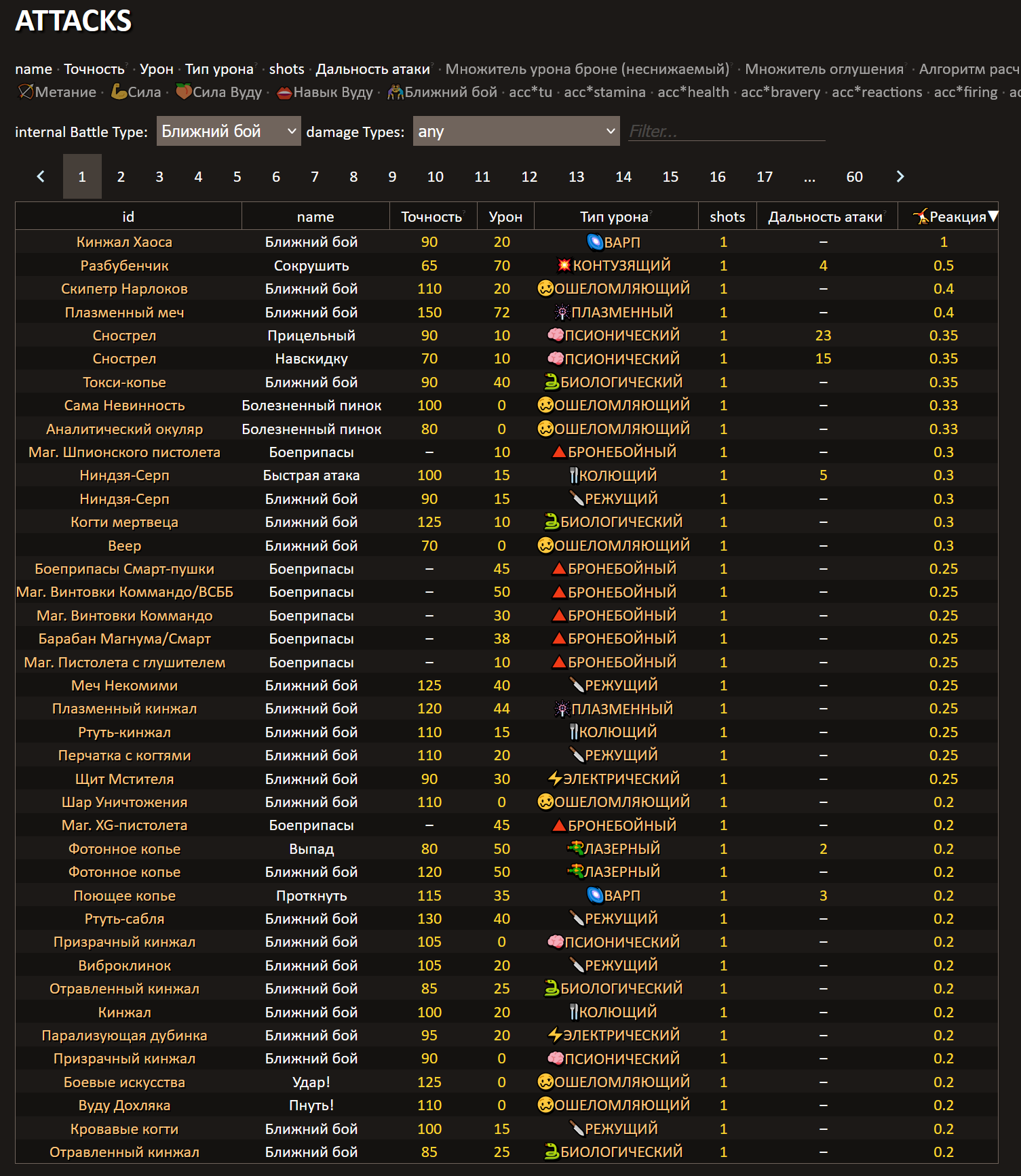
Task: Click ПСИОНИЧЕСКИЙ brain icon in Прицельный row
Action: click(x=556, y=335)
